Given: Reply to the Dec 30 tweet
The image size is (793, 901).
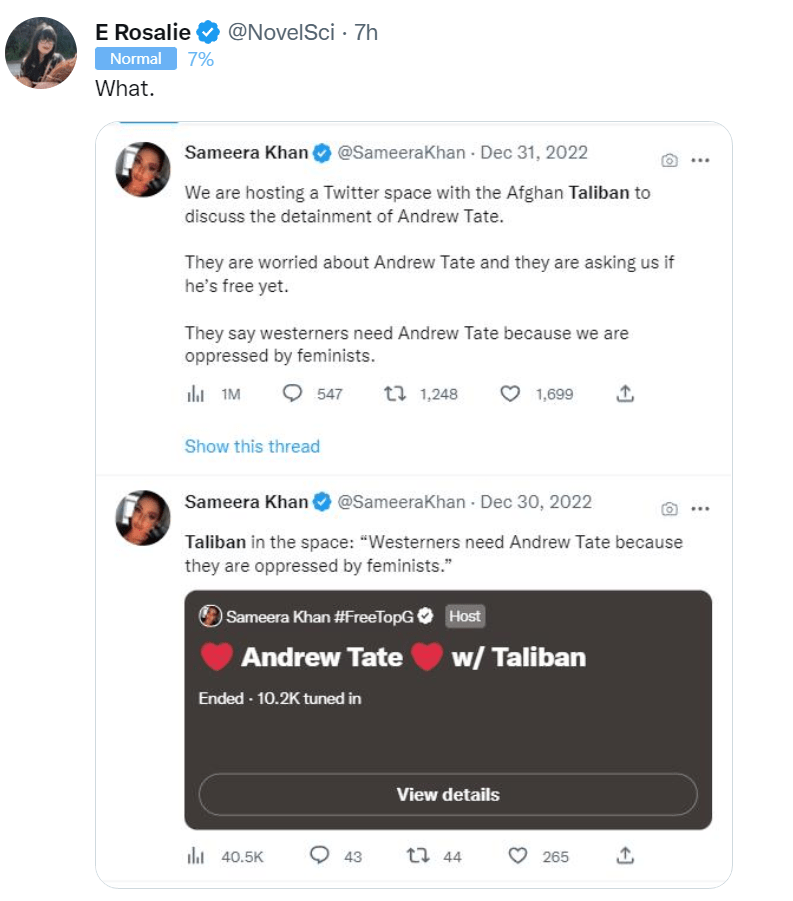Looking at the screenshot, I should coord(320,856).
